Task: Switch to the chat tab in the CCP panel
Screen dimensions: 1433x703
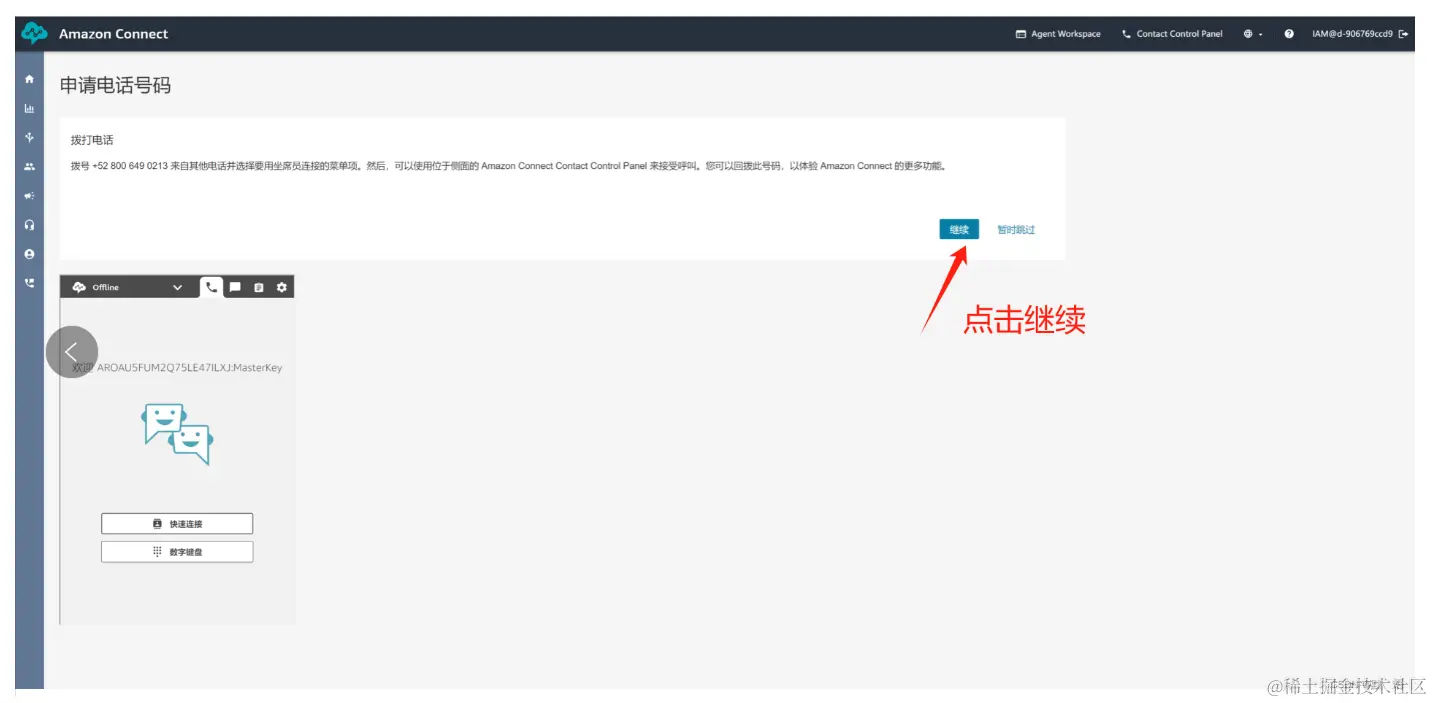Action: point(235,287)
